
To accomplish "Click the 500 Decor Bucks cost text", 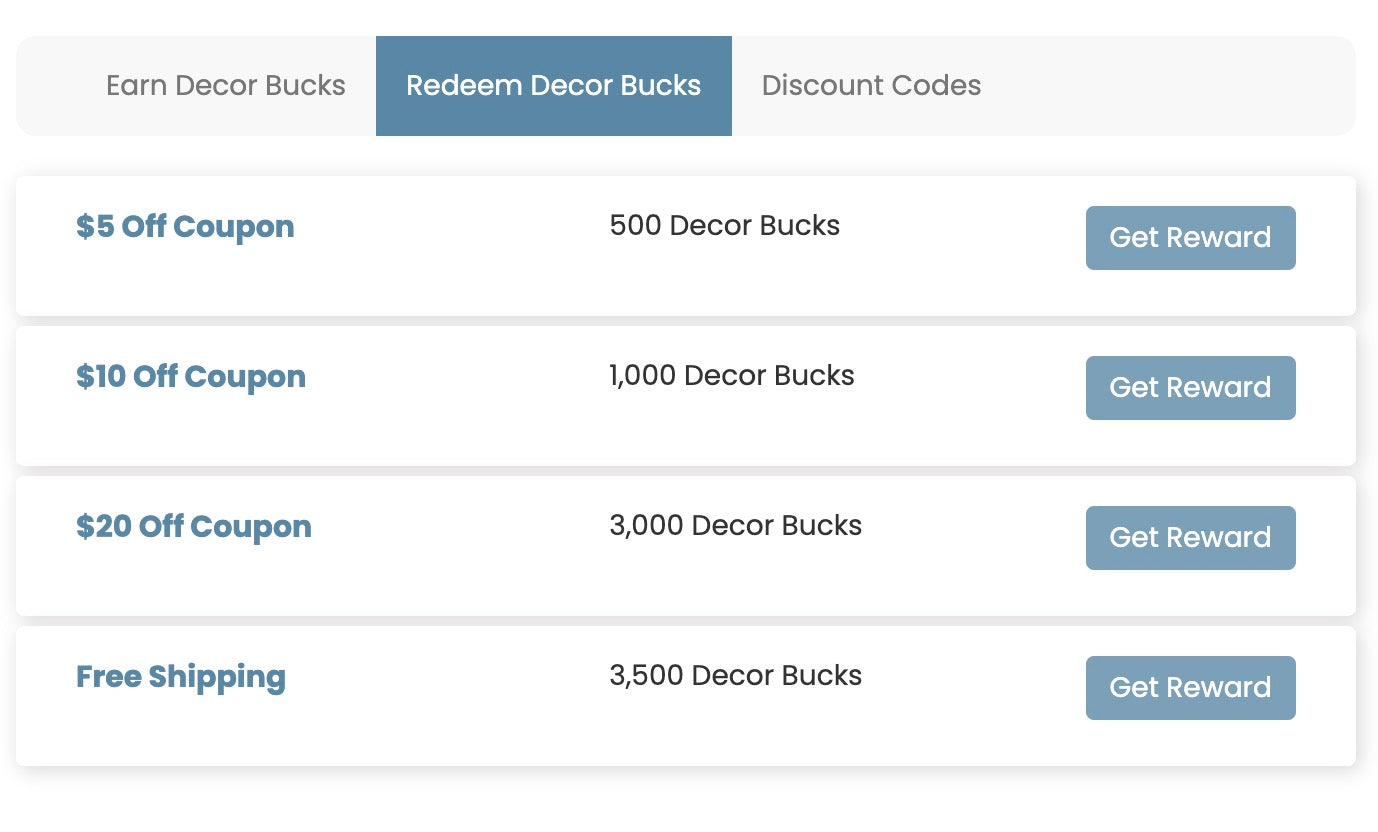I will click(724, 226).
